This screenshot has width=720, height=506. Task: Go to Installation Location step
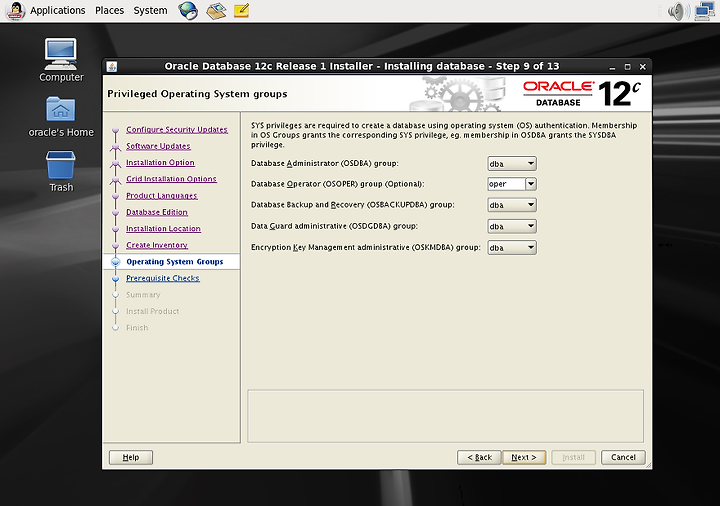point(163,229)
